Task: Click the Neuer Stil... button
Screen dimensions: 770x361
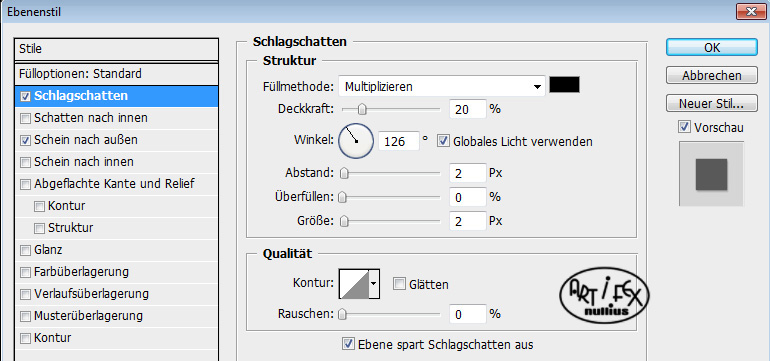Action: pos(712,104)
